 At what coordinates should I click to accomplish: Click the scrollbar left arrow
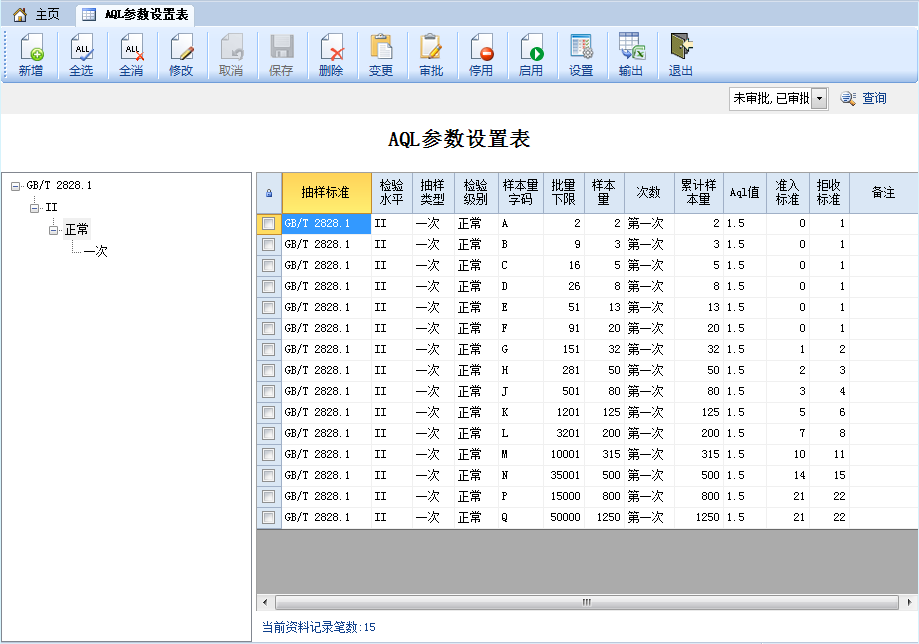[x=265, y=602]
